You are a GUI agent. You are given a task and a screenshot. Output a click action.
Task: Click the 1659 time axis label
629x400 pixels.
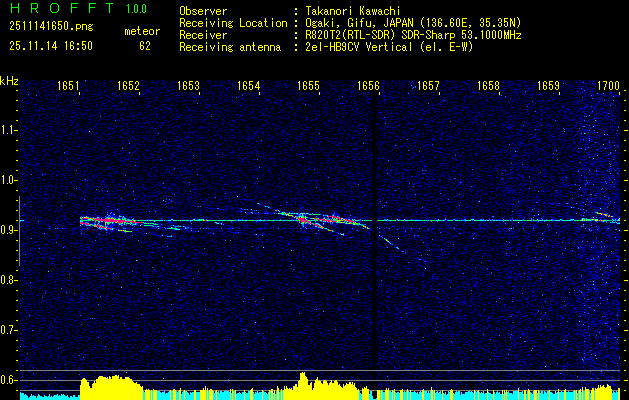(548, 86)
